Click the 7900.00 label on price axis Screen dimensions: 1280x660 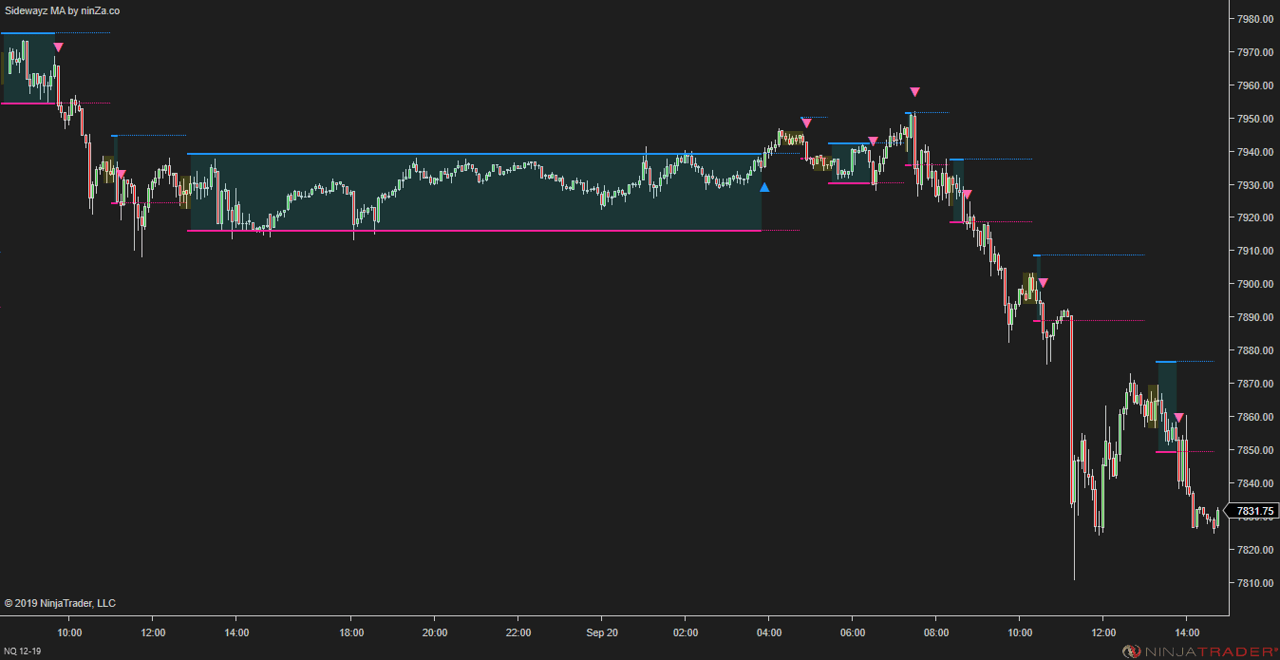pyautogui.click(x=1254, y=284)
